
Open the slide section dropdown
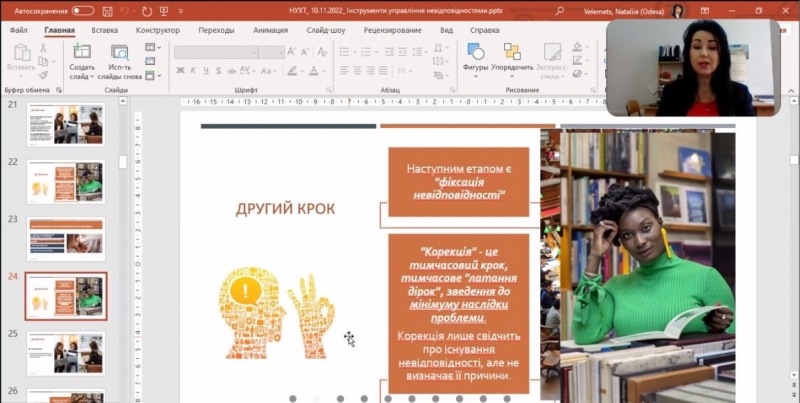click(153, 75)
